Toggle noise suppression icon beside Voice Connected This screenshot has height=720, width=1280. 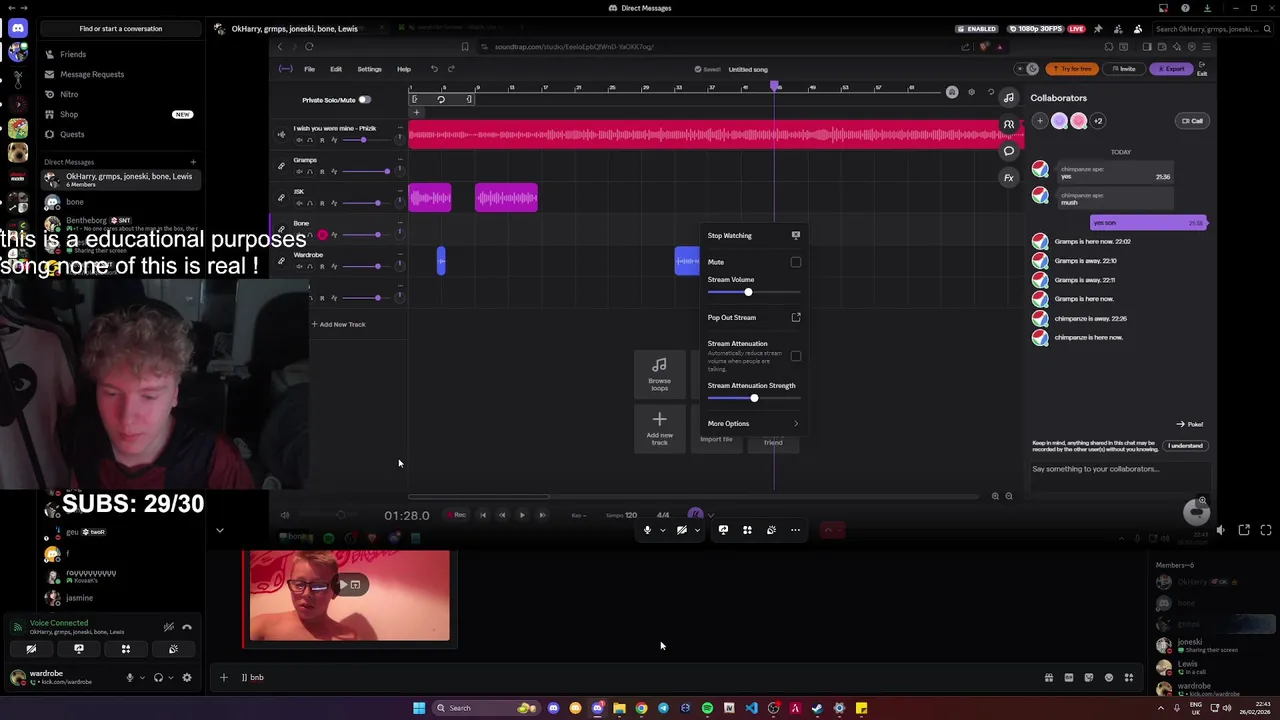point(168,627)
